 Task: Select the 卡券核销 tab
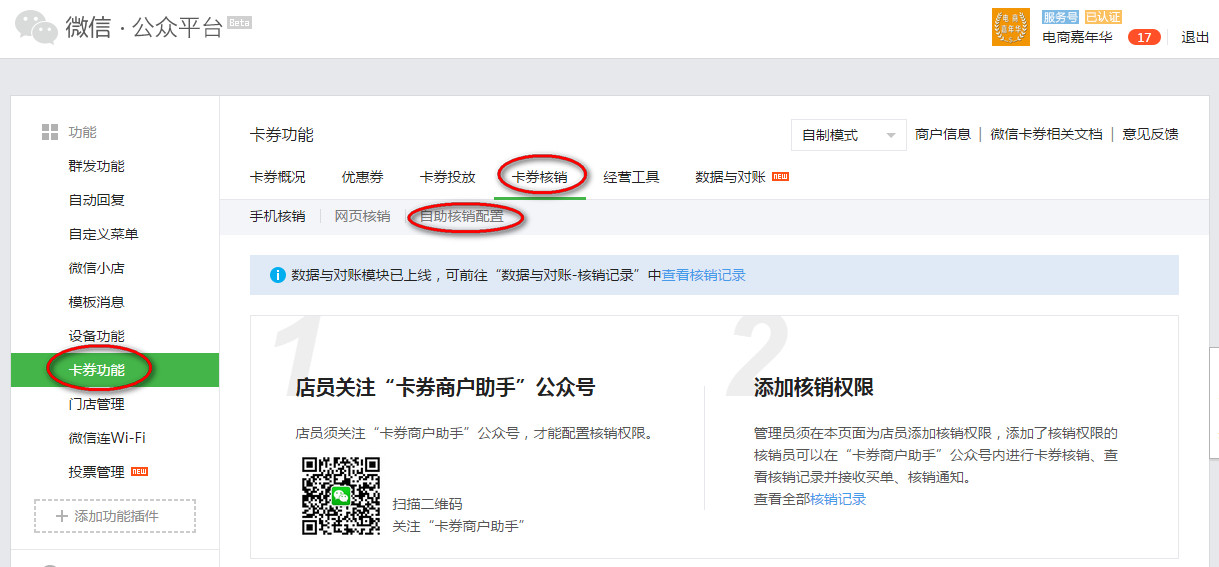point(539,177)
